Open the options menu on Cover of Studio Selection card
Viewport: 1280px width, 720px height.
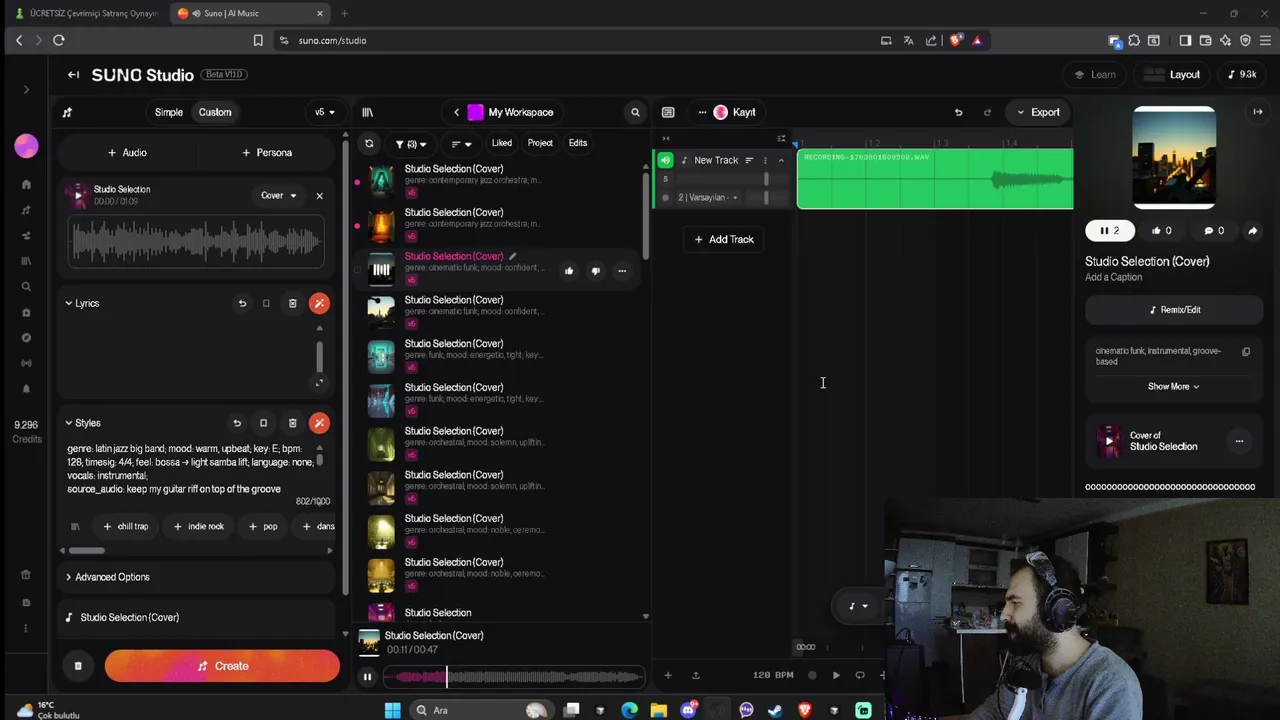[1239, 441]
